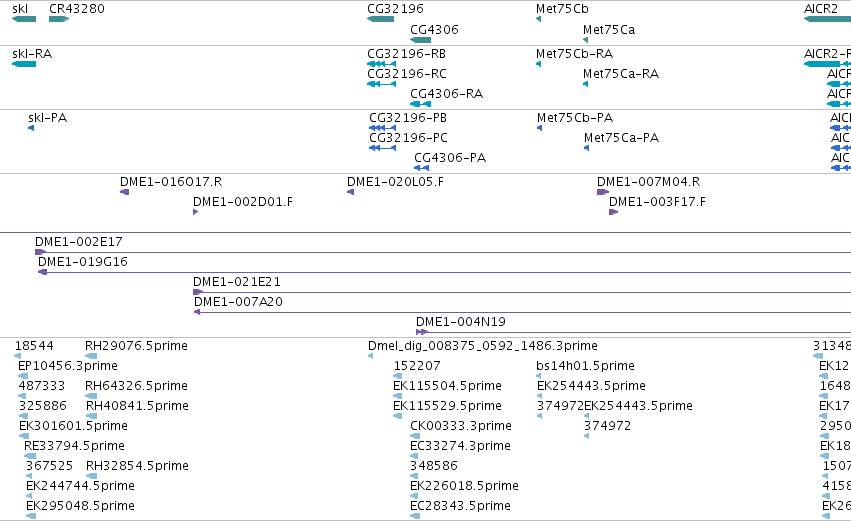
Task: Select the CG32196-PC protein glyph
Action: click(x=383, y=148)
